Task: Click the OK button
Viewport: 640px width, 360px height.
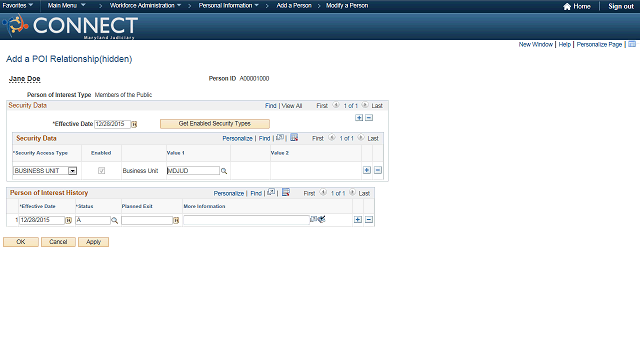Action: pos(21,242)
